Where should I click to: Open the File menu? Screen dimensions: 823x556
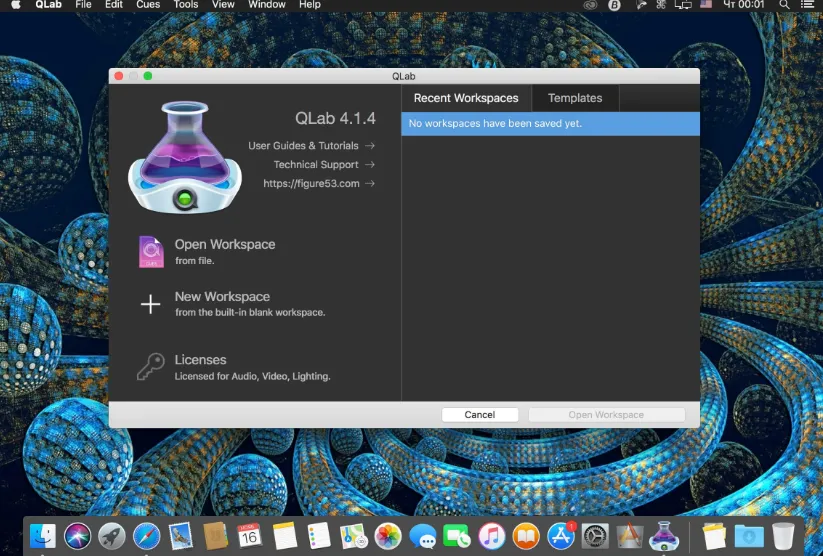(x=83, y=5)
